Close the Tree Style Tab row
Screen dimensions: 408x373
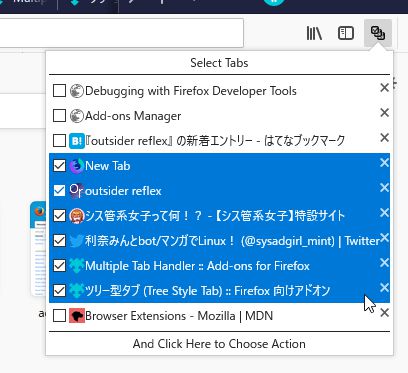click(384, 288)
